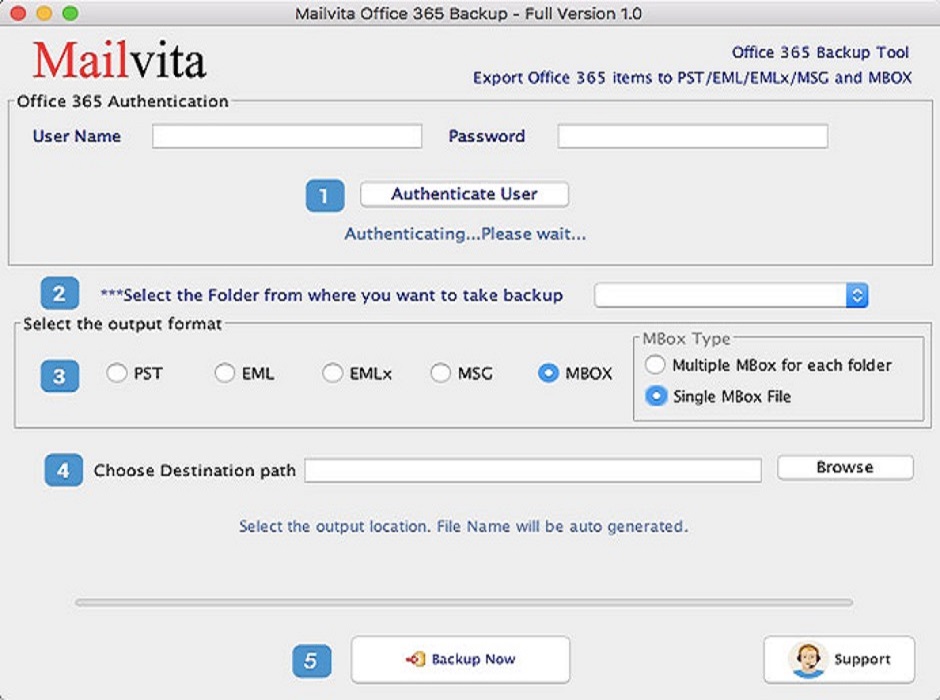Click the Password input field
The height and width of the screenshot is (700, 940).
click(x=692, y=136)
